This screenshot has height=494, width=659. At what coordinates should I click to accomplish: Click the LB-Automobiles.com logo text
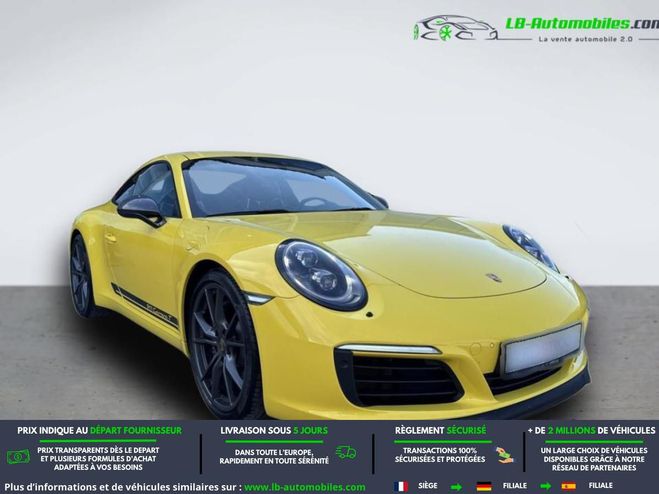(582, 24)
